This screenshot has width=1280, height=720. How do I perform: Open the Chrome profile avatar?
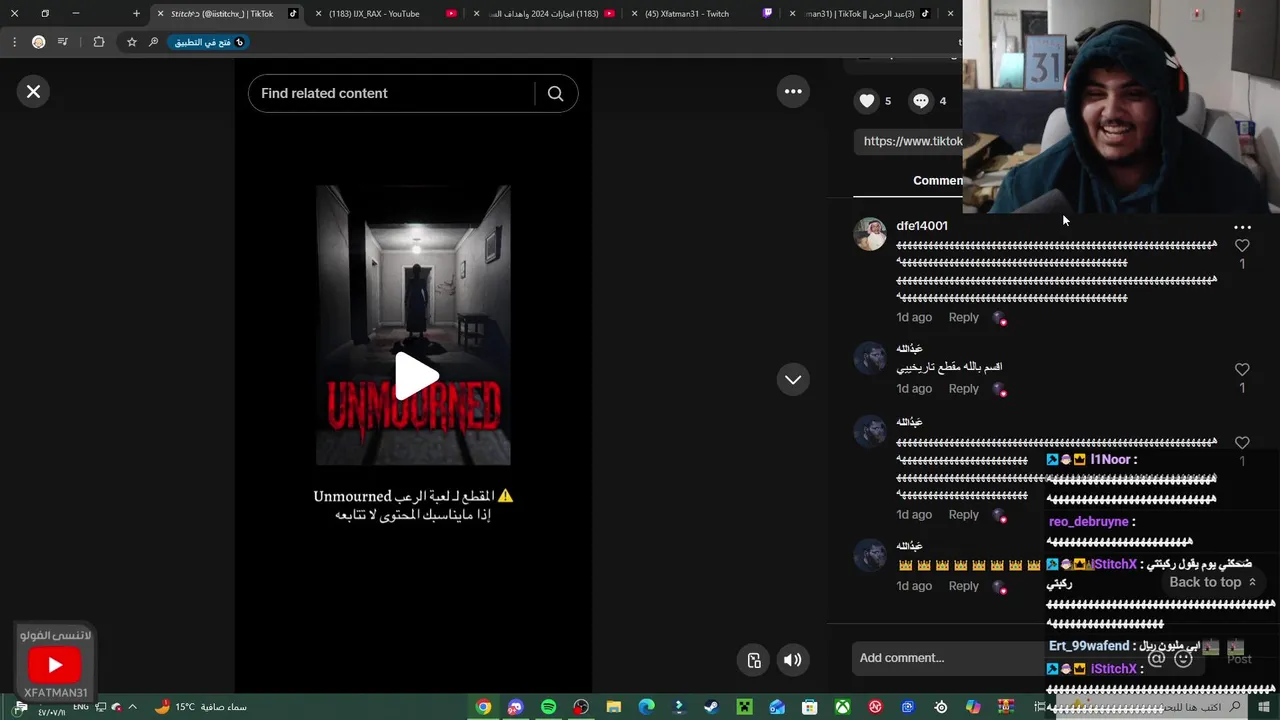39,42
